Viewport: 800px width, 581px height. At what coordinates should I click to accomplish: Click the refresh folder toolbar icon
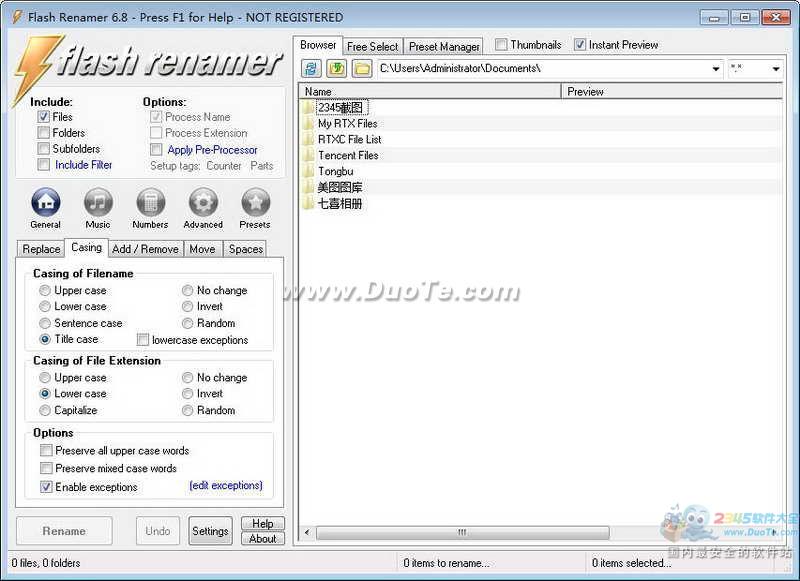[x=311, y=68]
